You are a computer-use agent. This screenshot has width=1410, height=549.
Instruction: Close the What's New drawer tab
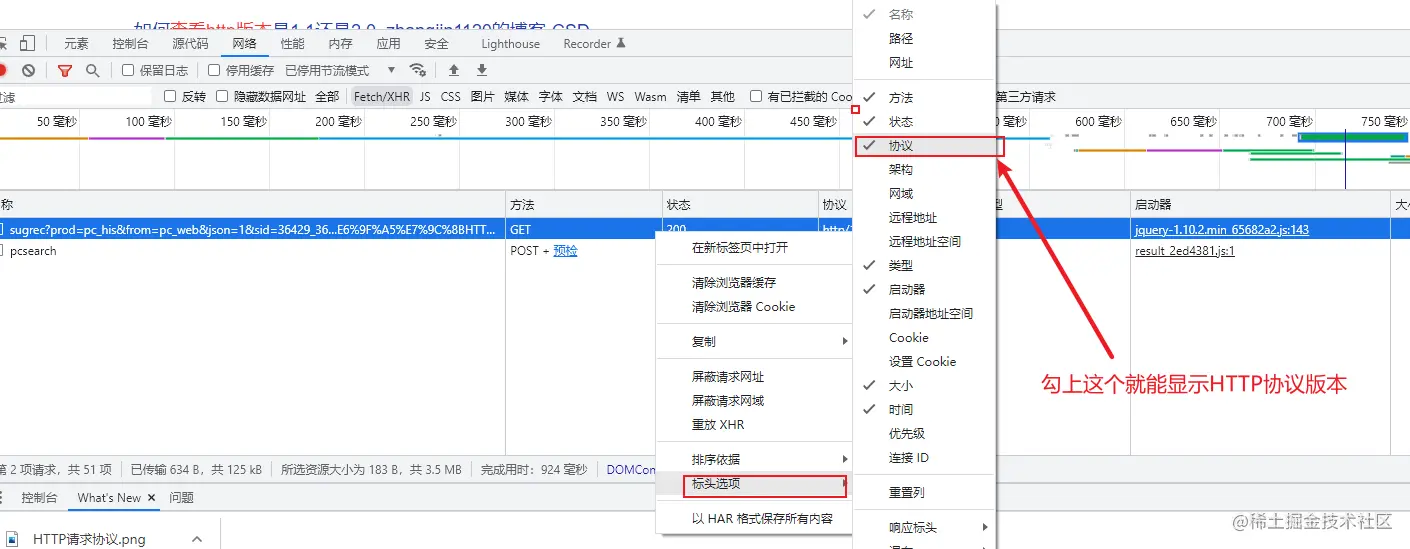(152, 497)
